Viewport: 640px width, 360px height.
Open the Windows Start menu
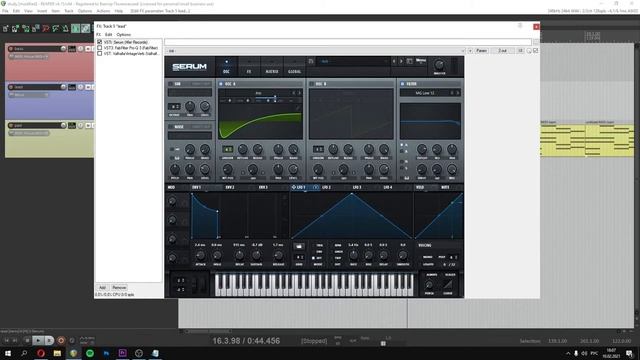[8, 353]
